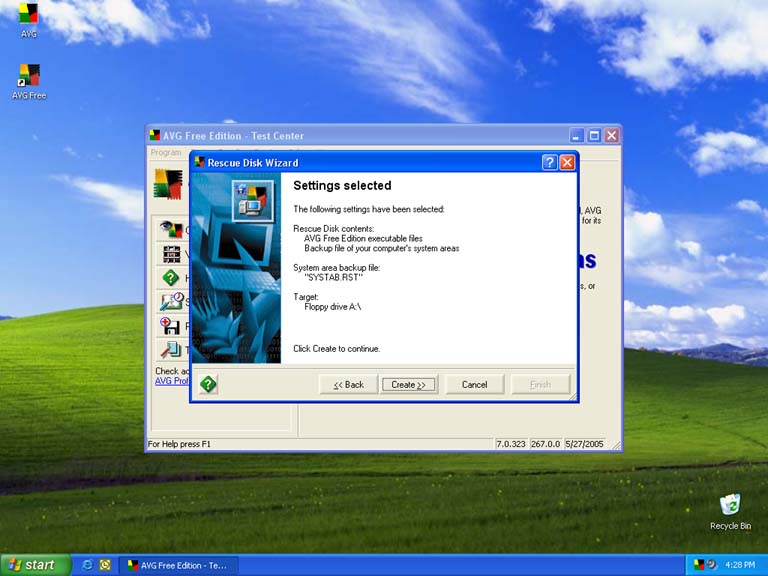Viewport: 768px width, 576px height.
Task: Open the Windows Start menu
Action: (35, 565)
